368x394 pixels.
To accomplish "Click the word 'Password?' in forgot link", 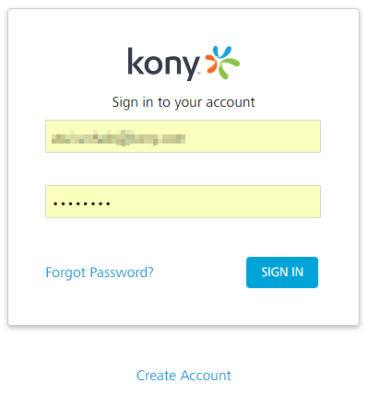I will pyautogui.click(x=122, y=272).
